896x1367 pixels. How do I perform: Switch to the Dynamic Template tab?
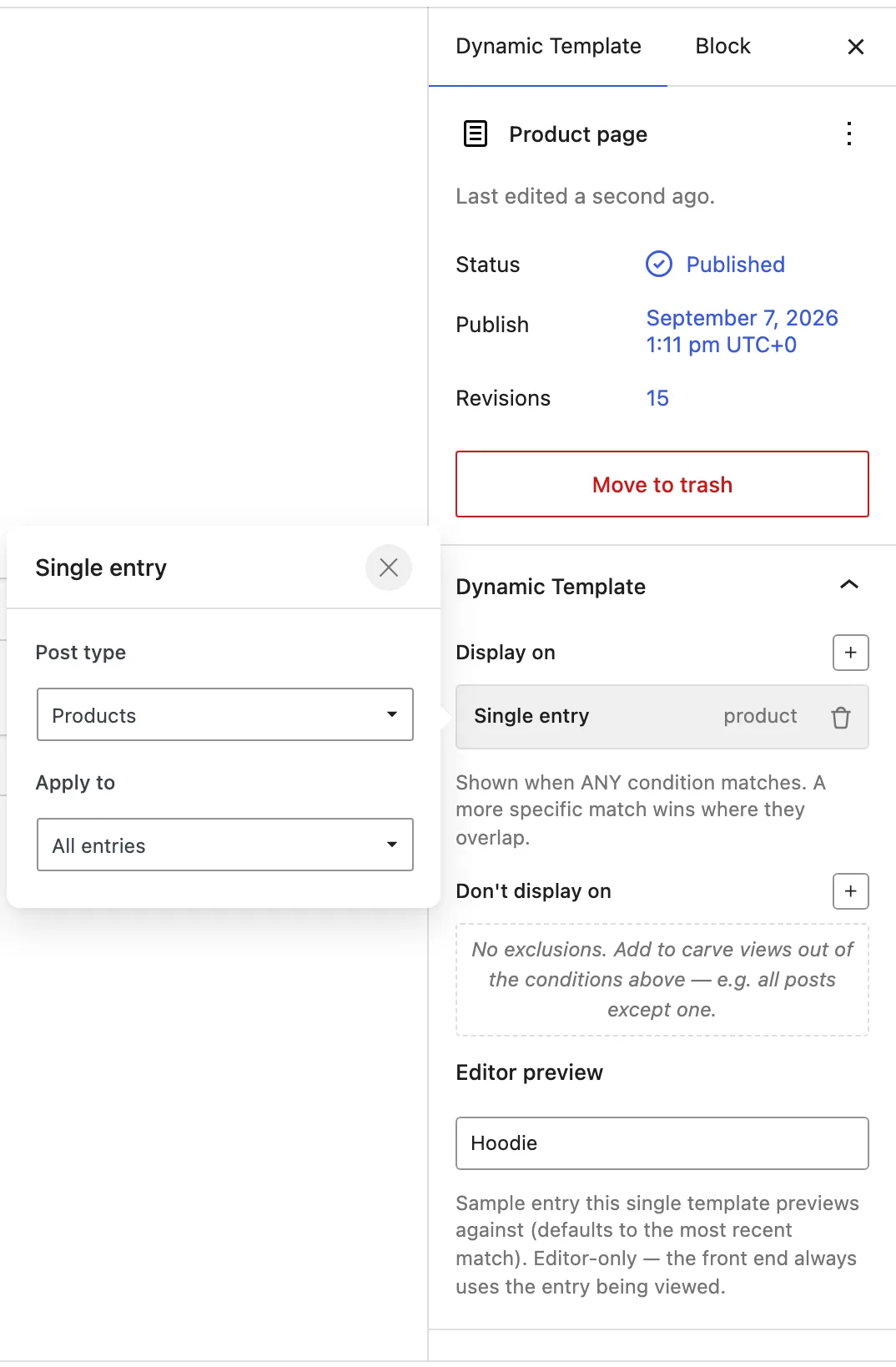coord(548,47)
